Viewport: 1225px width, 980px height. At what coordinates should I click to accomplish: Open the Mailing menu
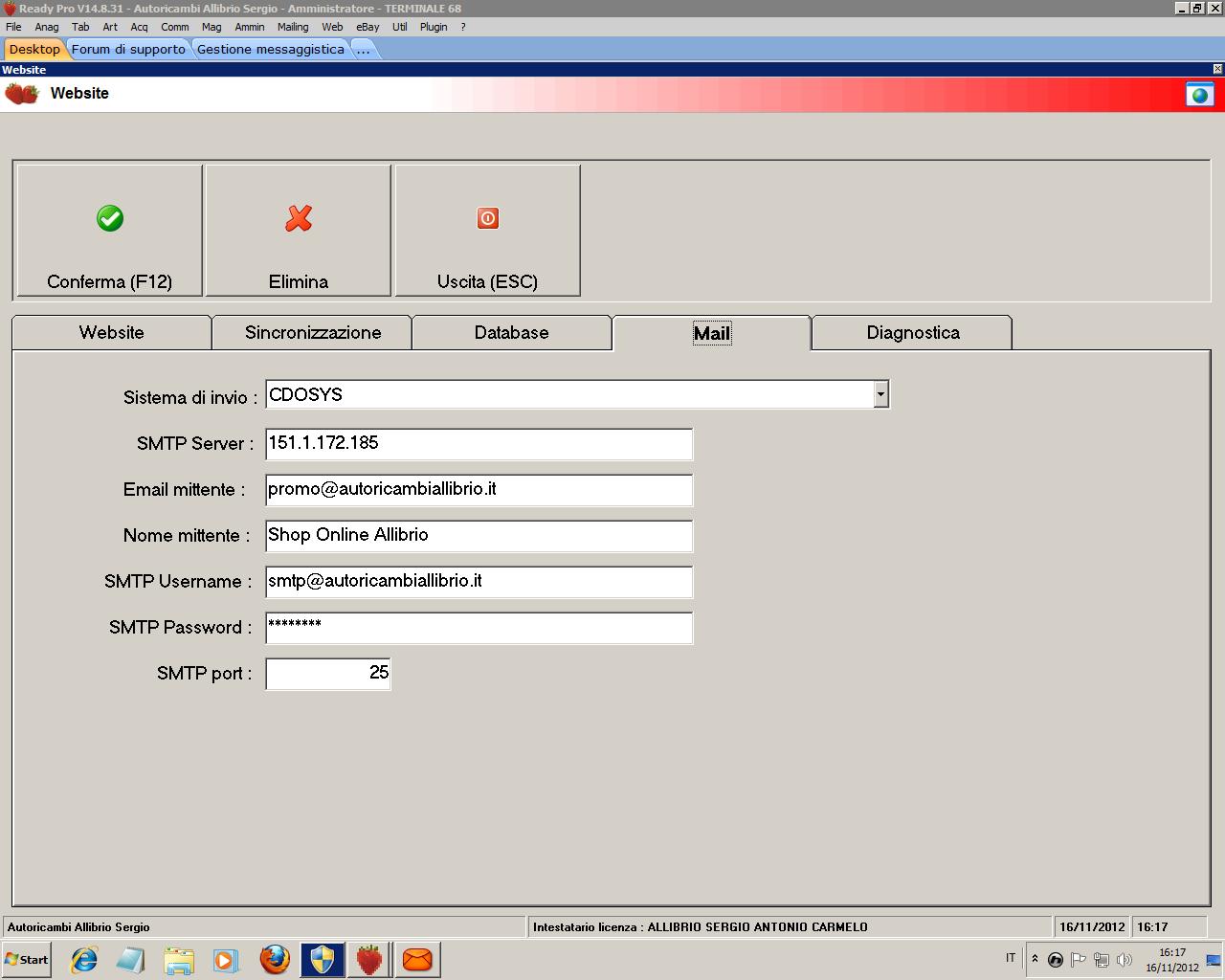(293, 27)
